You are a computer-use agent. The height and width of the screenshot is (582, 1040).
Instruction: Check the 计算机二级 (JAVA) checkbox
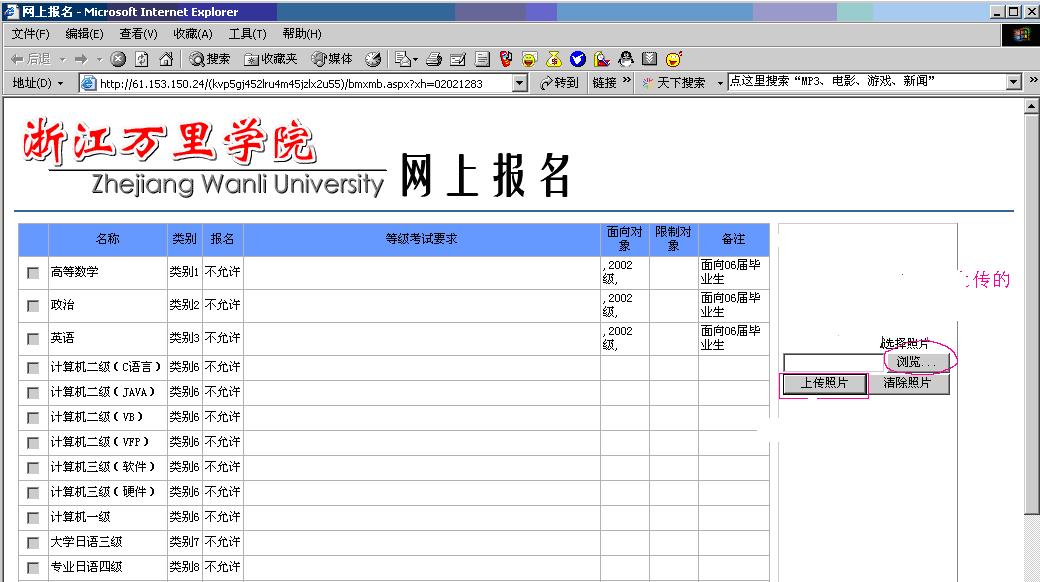point(32,393)
